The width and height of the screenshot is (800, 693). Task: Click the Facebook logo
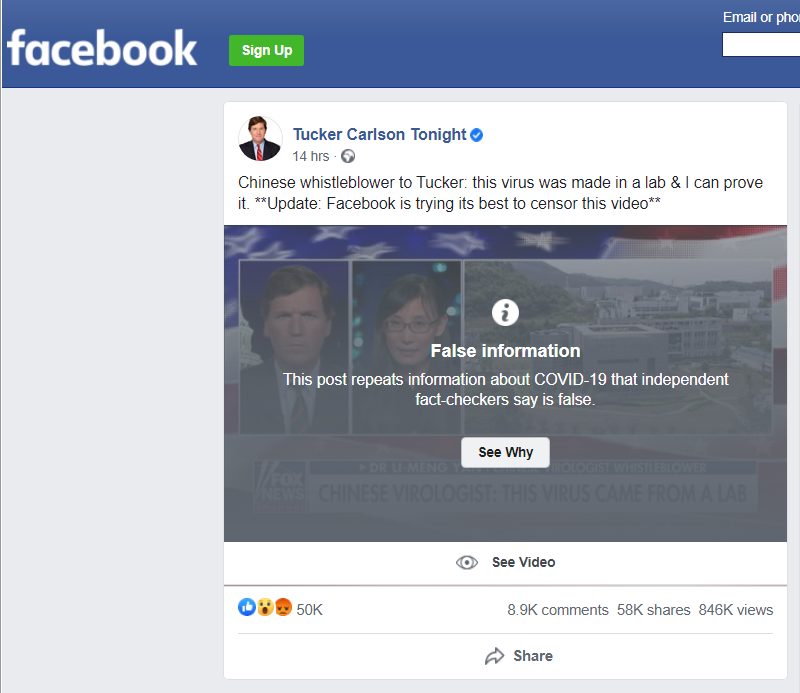click(x=102, y=49)
